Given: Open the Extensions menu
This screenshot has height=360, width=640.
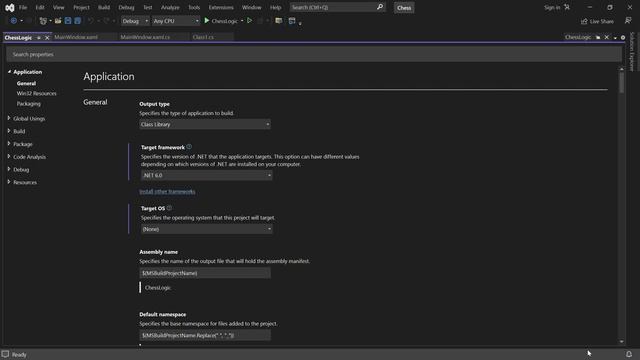Looking at the screenshot, I should click(x=221, y=7).
